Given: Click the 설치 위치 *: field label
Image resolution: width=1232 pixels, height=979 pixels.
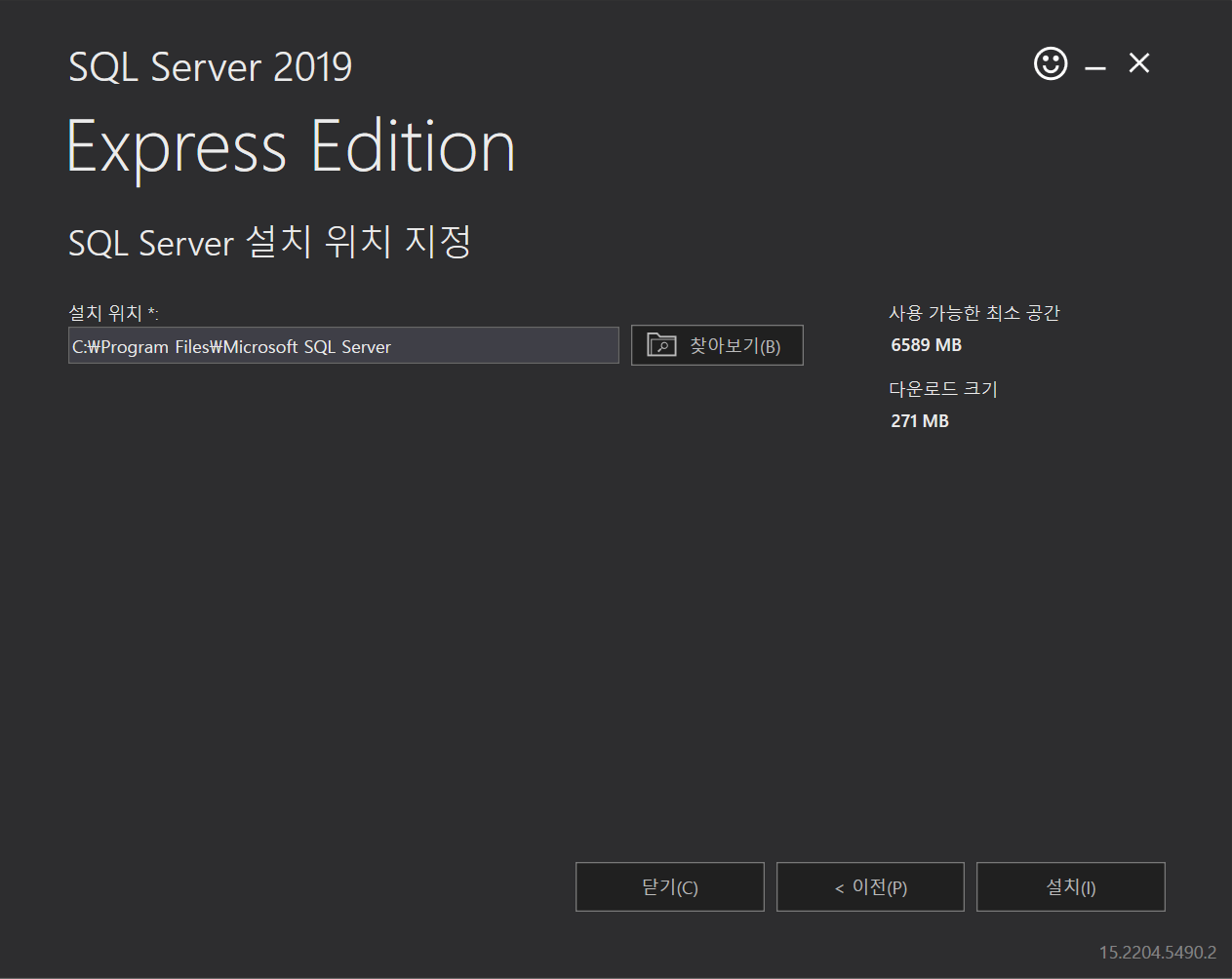Looking at the screenshot, I should click(113, 313).
